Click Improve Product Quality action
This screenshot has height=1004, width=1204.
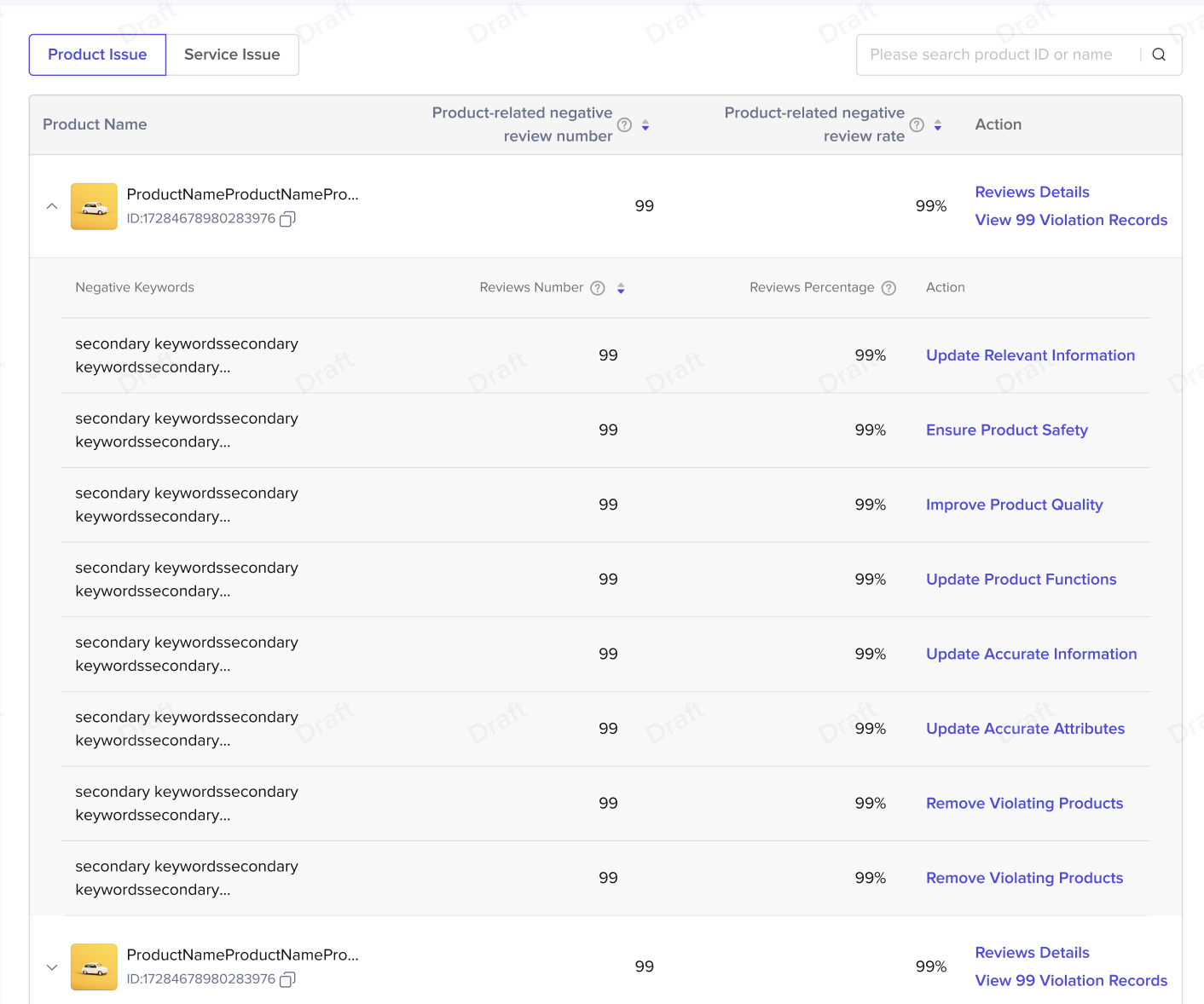click(x=1014, y=505)
